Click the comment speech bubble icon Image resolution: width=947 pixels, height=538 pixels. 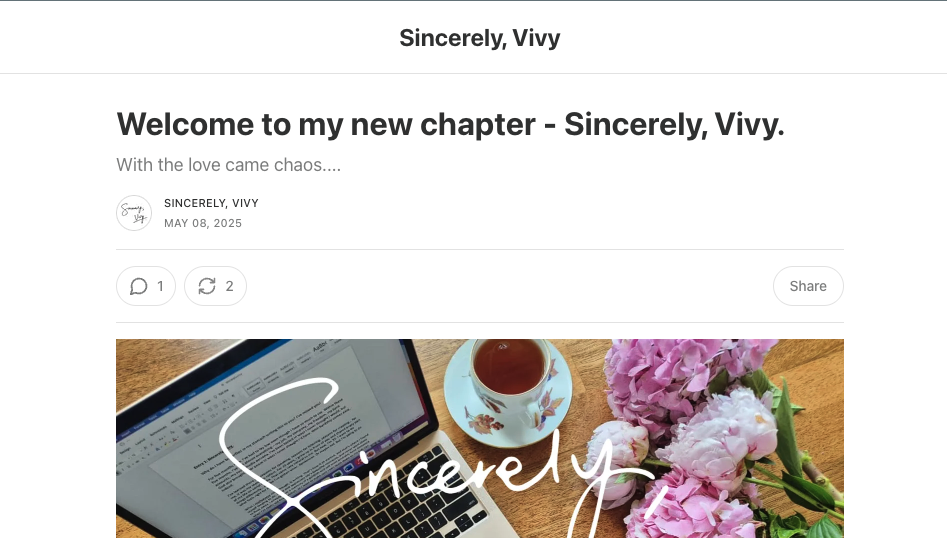tap(138, 286)
